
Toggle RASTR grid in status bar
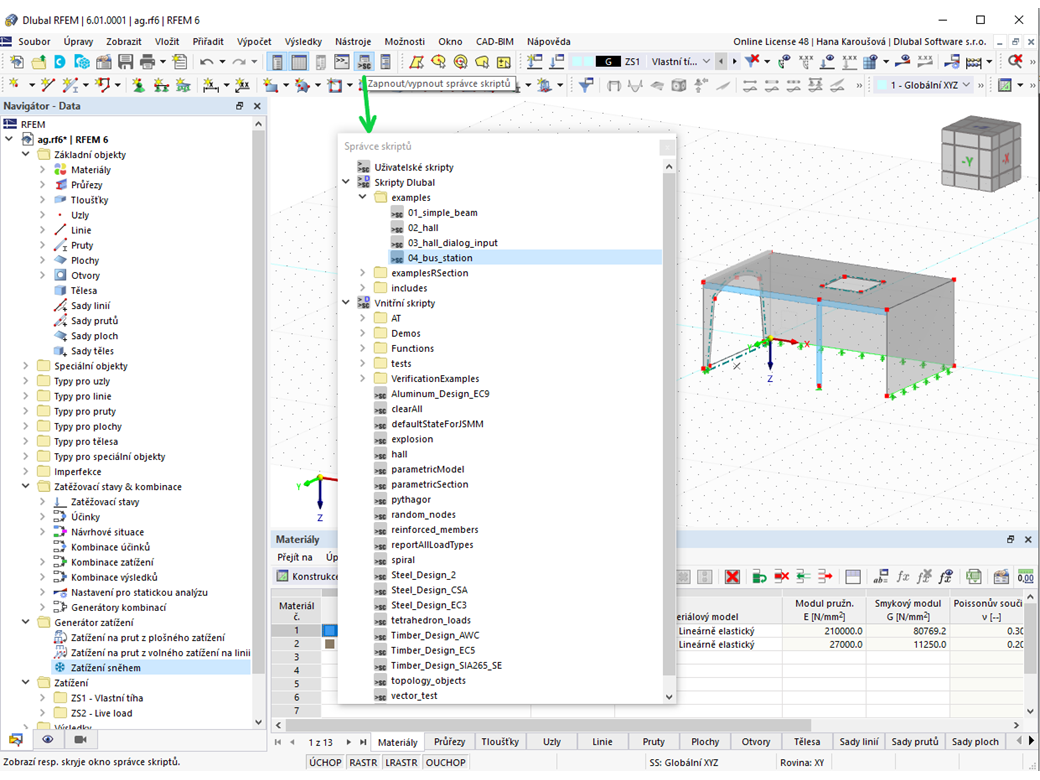coord(363,763)
